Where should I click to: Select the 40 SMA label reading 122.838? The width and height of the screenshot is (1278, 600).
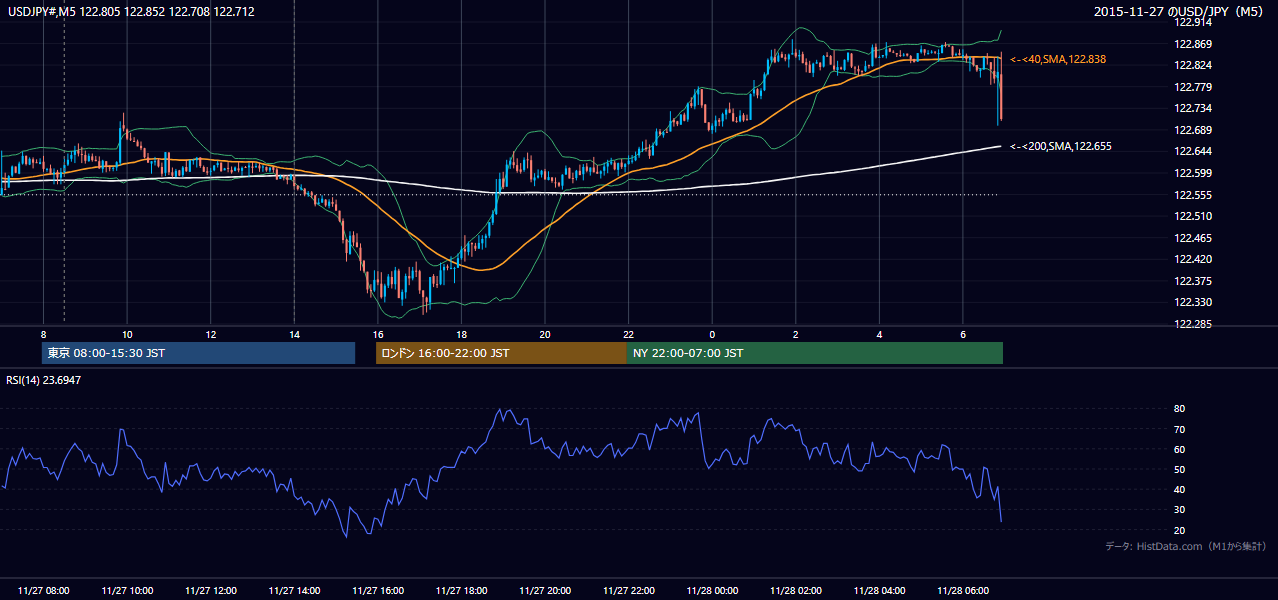pos(1058,60)
